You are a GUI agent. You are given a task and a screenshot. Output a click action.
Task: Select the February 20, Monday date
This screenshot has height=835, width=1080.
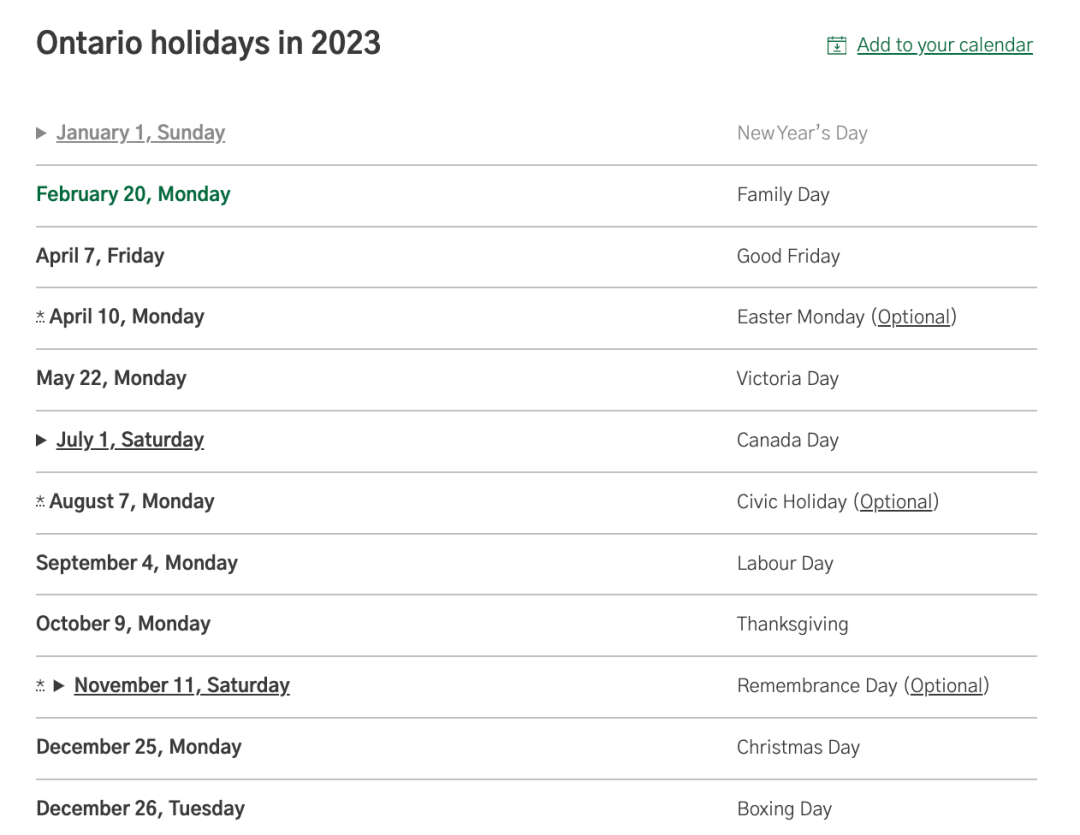[133, 195]
